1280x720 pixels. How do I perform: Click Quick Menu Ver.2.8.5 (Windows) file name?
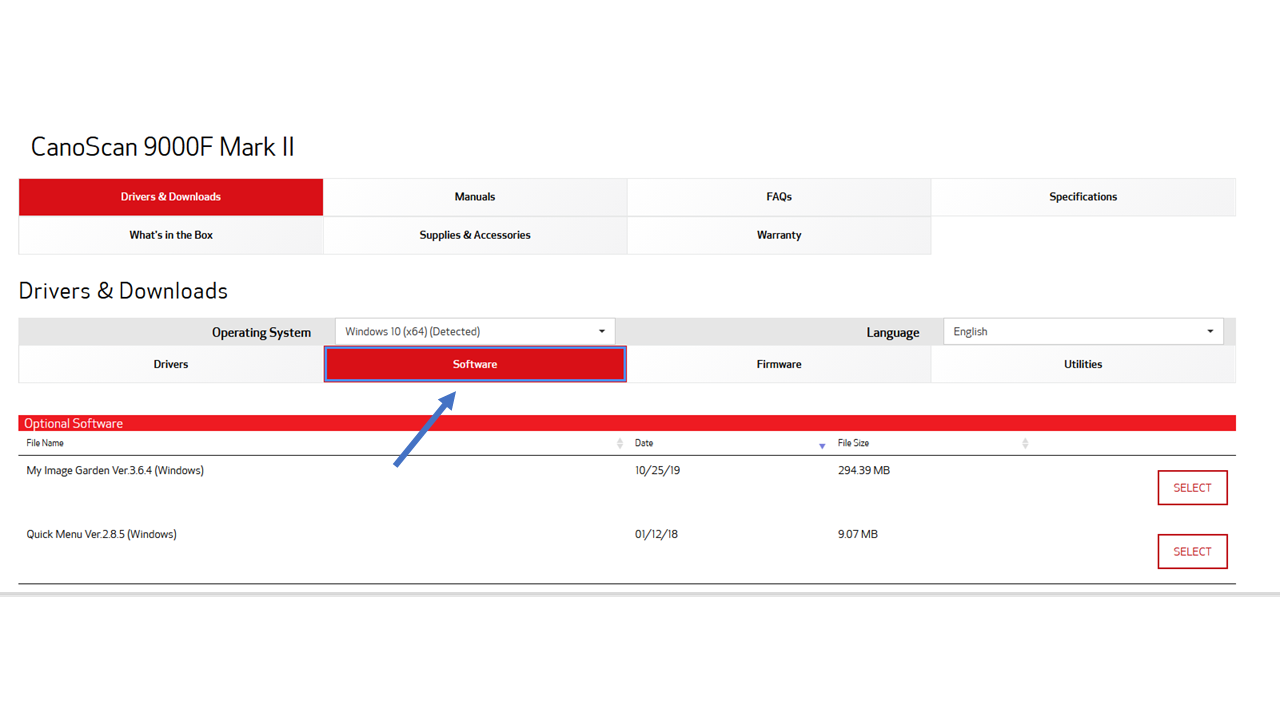pos(101,534)
